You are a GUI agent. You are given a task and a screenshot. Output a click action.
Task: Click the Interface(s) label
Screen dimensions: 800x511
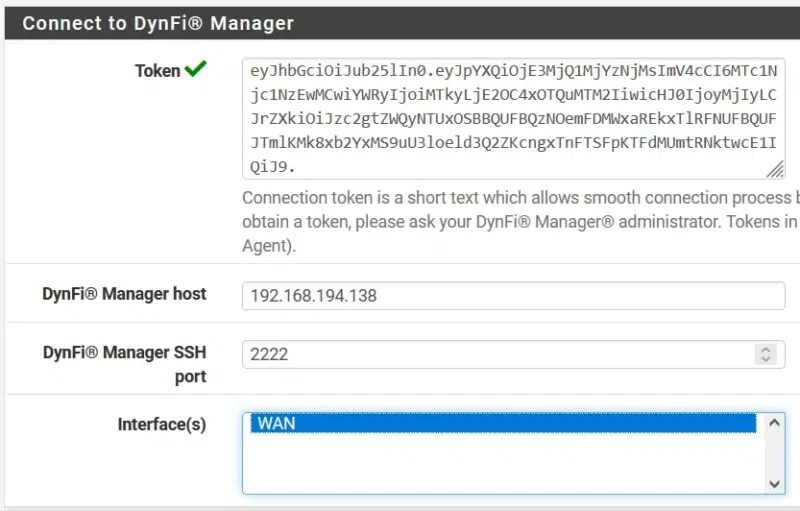click(161, 424)
